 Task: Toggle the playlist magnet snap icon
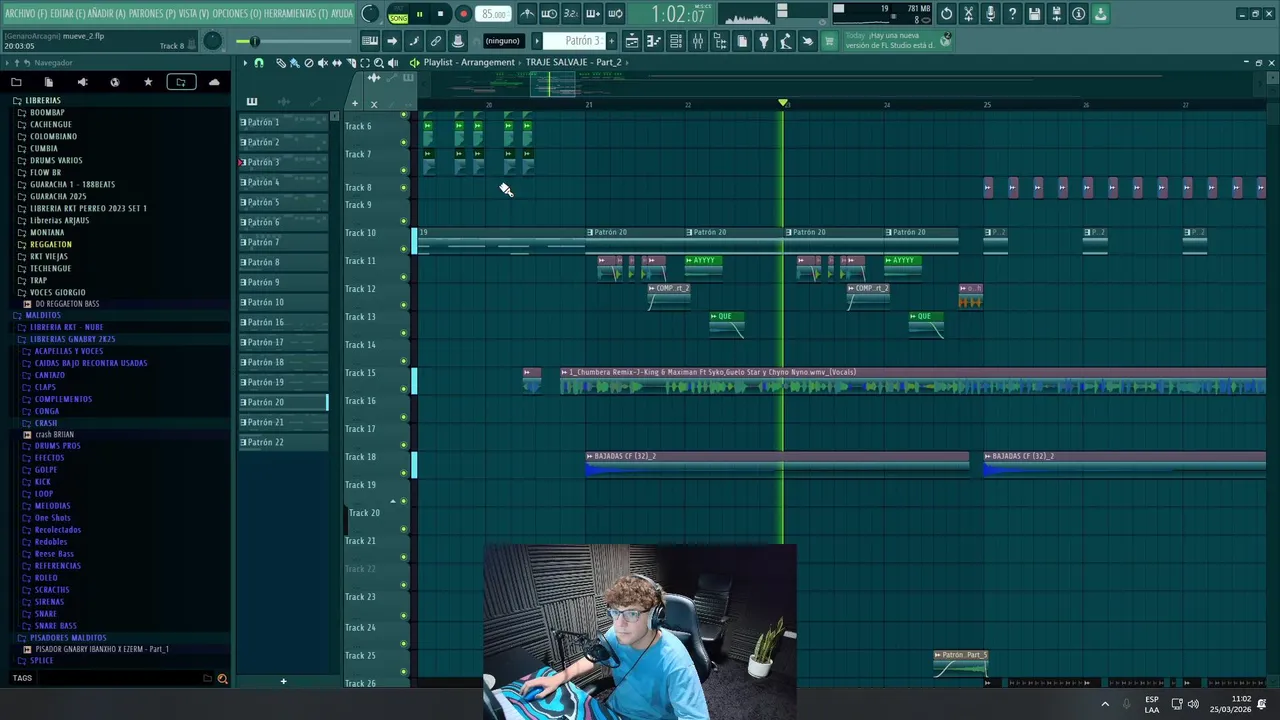(x=259, y=62)
